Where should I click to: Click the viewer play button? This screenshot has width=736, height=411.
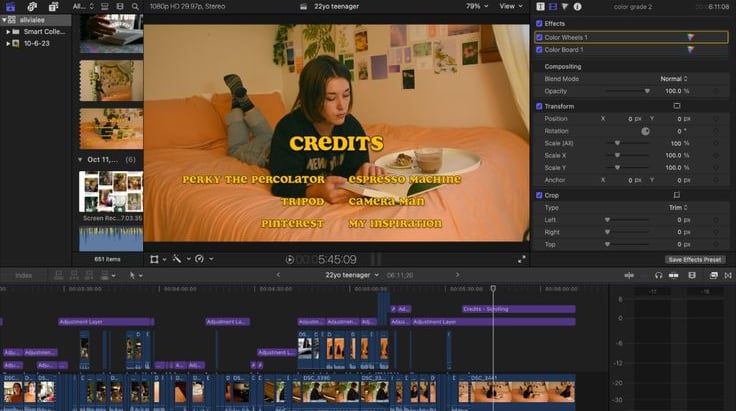290,259
